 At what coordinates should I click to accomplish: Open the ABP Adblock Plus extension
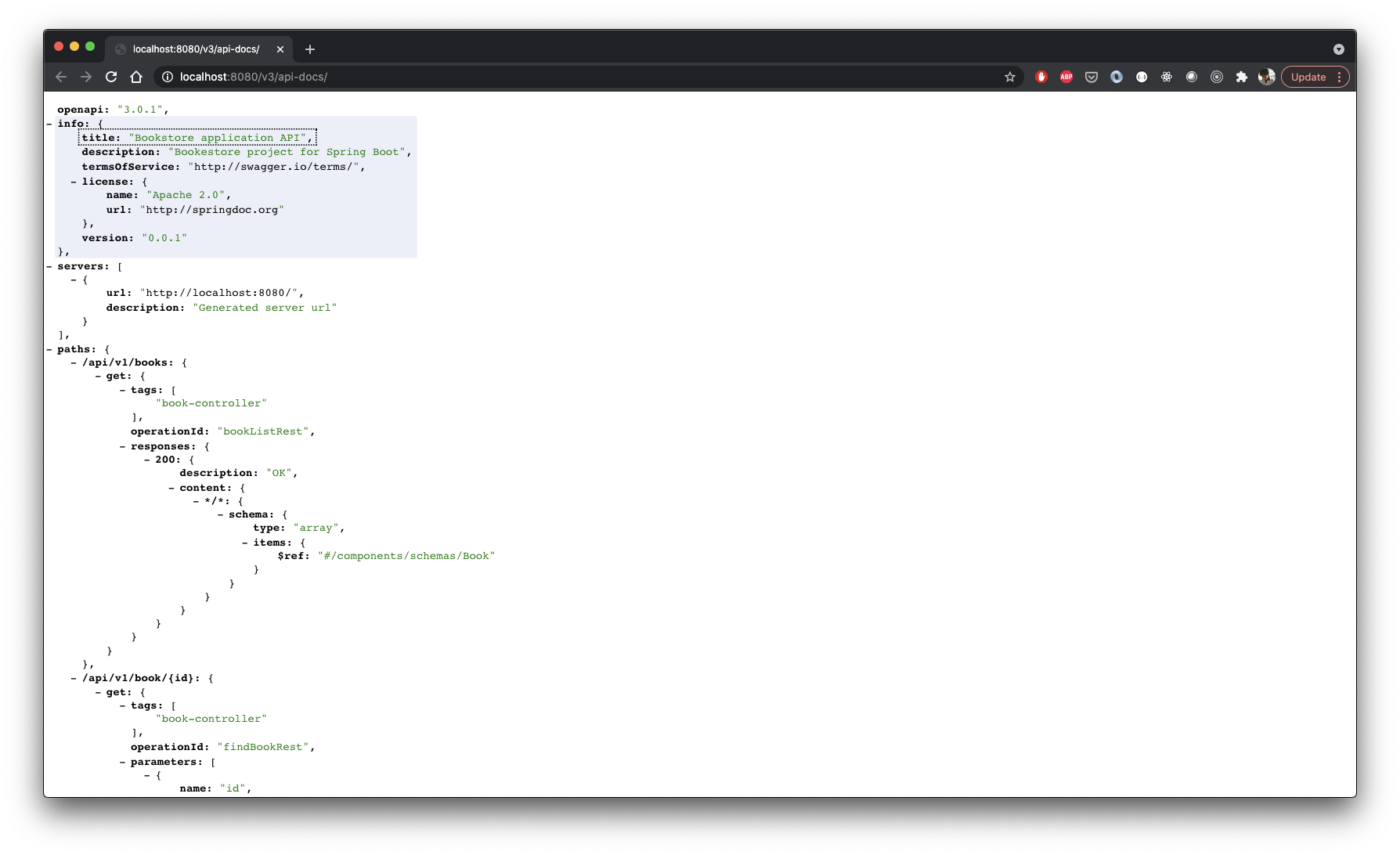[x=1066, y=77]
